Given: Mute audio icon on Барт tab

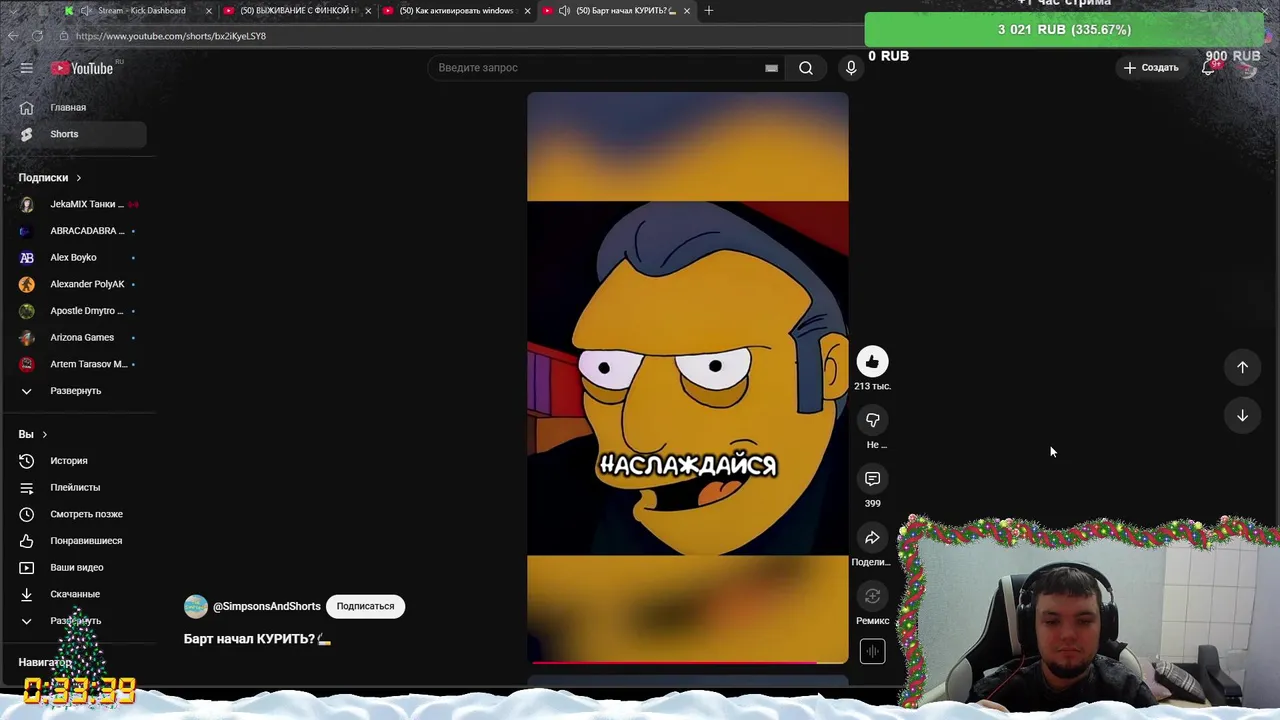Looking at the screenshot, I should 564,11.
